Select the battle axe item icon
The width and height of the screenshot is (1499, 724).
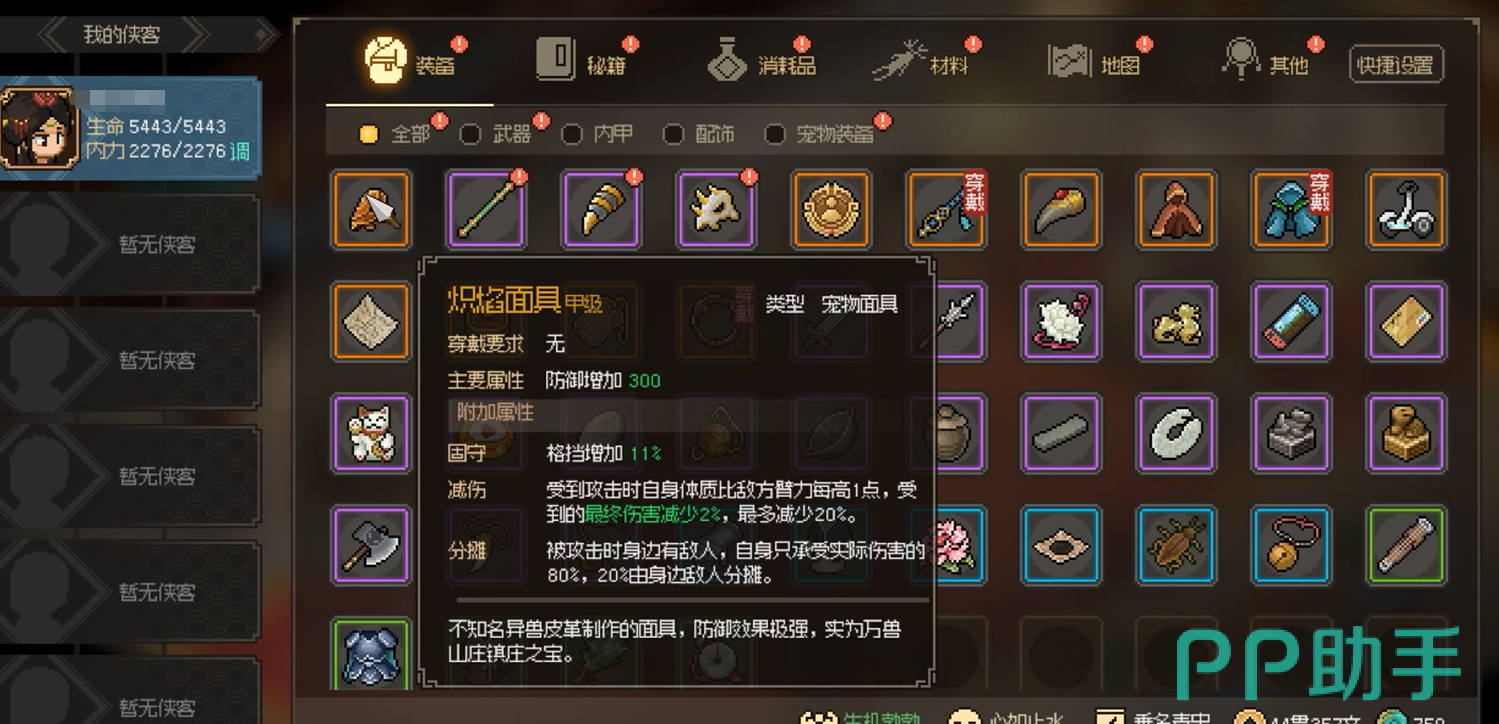pos(371,545)
